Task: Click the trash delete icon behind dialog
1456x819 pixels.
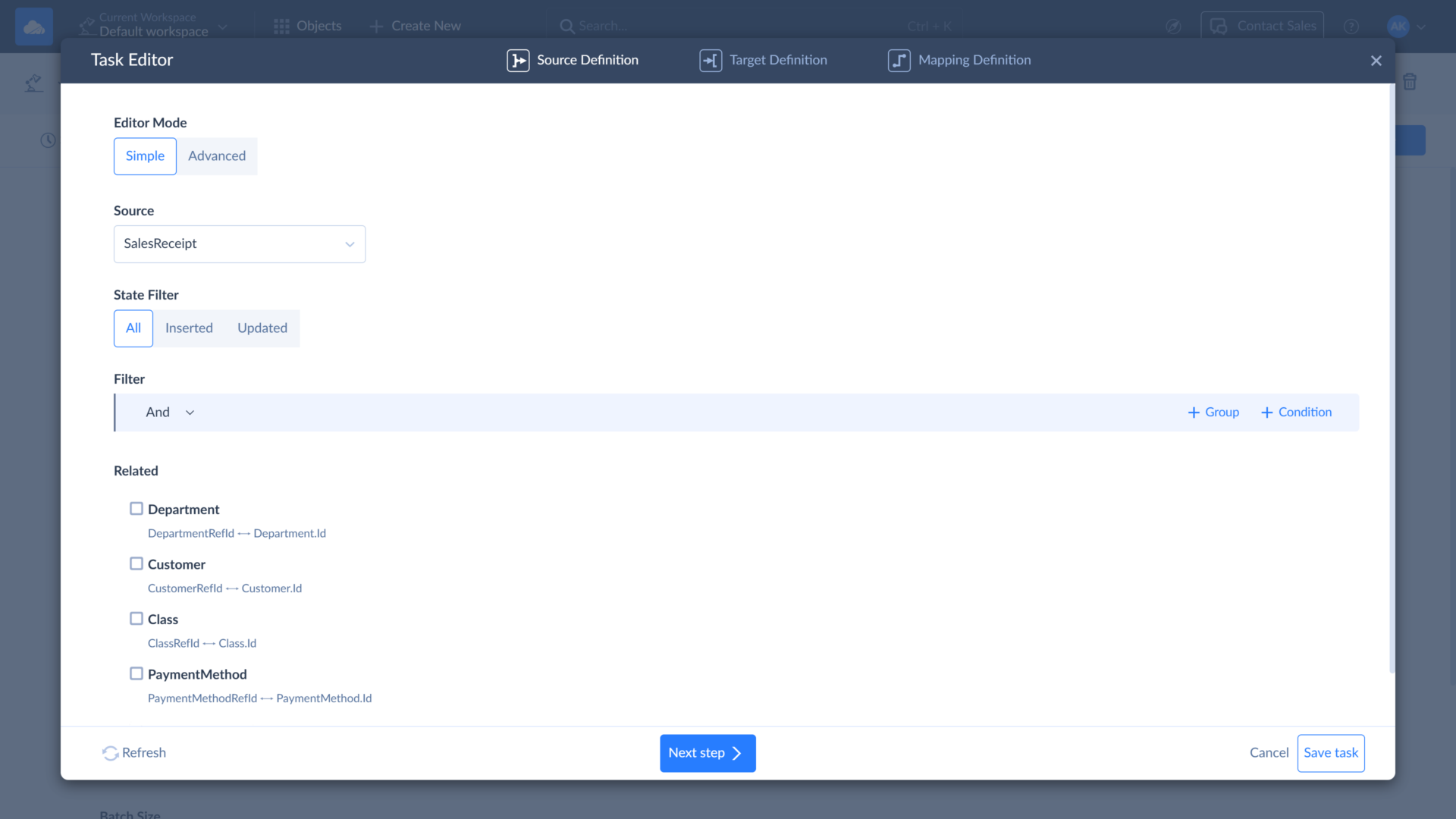Action: pyautogui.click(x=1410, y=82)
